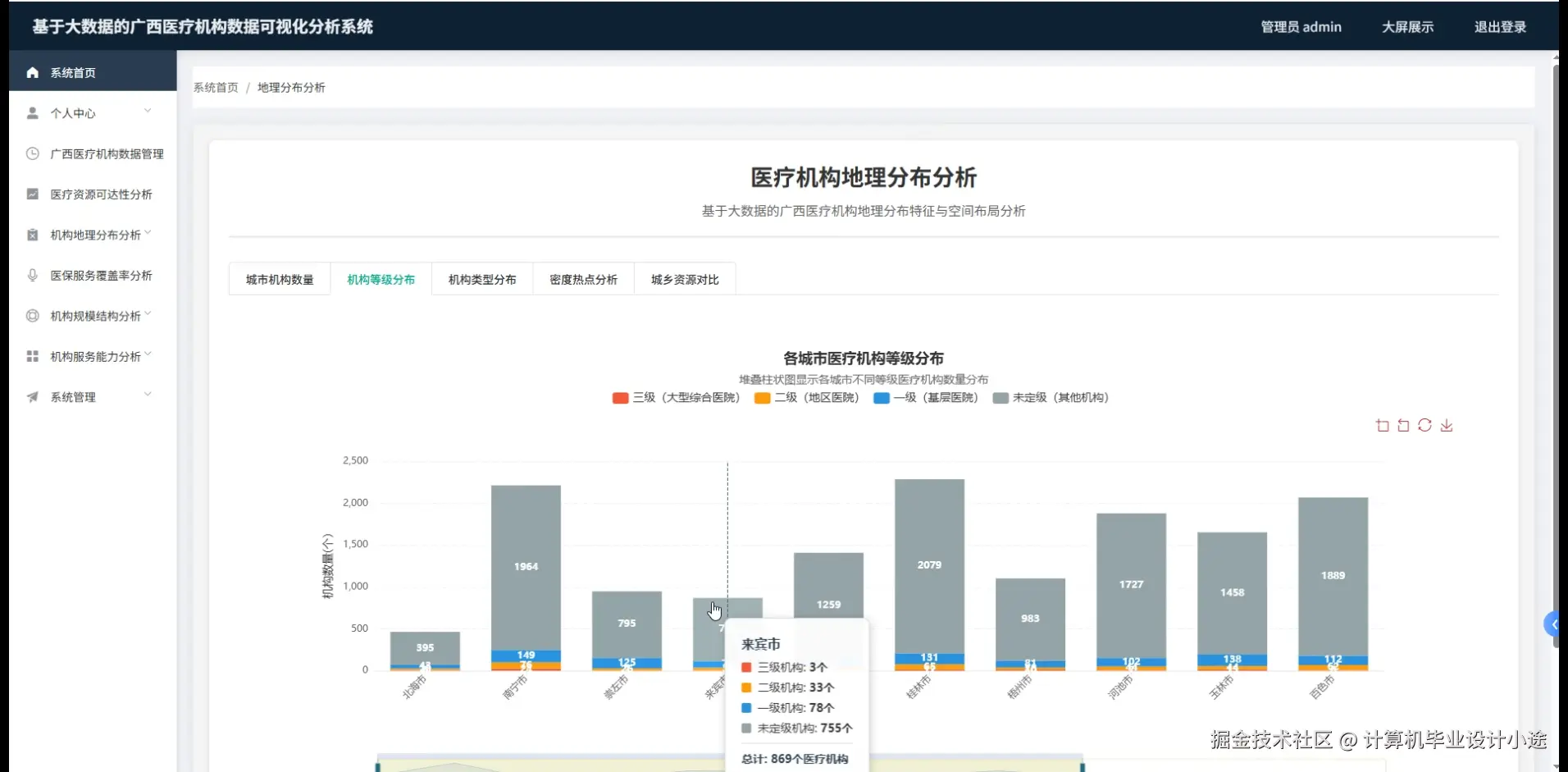Open the 大屏展示 view
Viewport: 1568px width, 772px height.
pos(1407,27)
